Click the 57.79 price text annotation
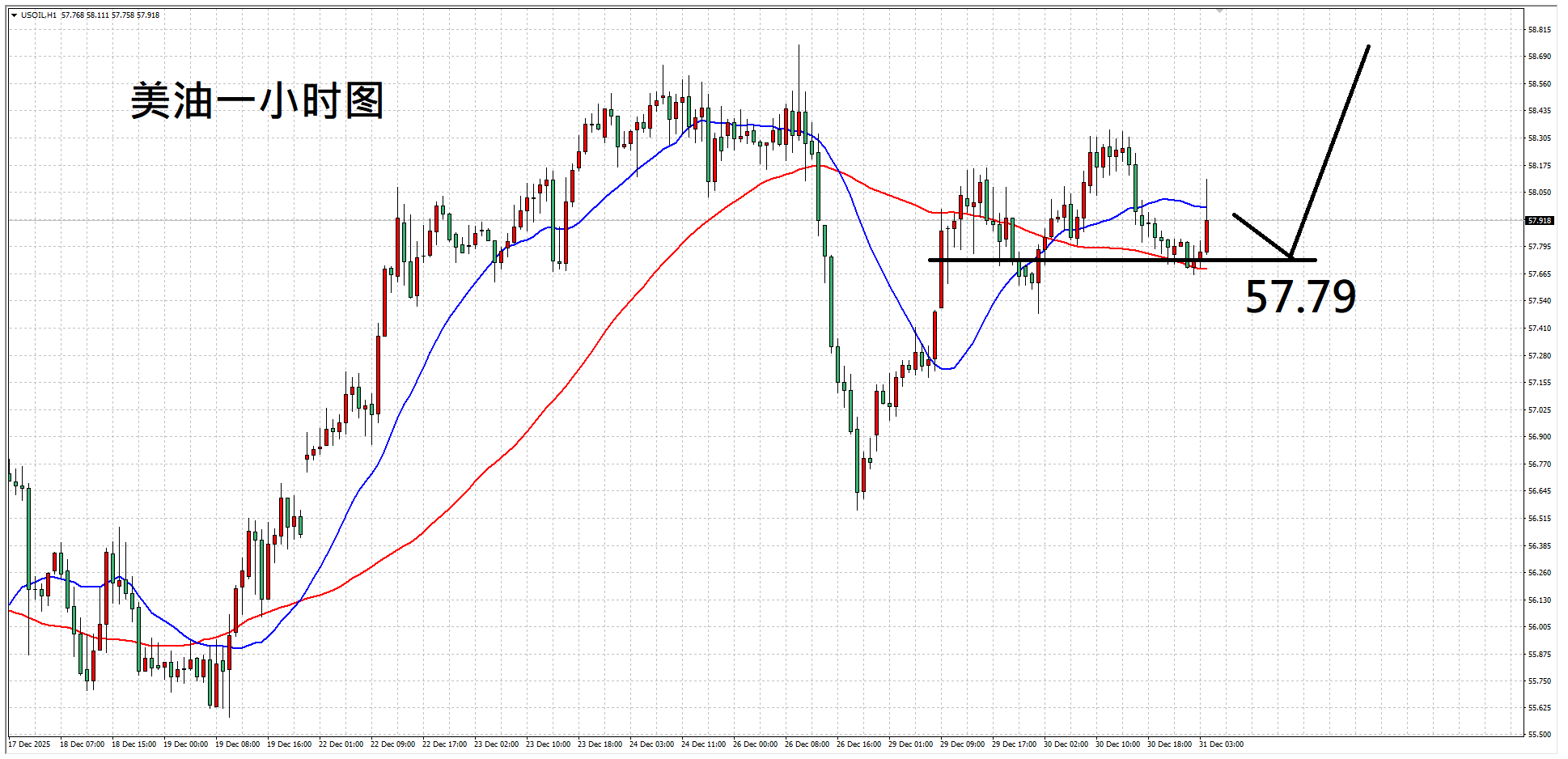 pyautogui.click(x=1300, y=297)
